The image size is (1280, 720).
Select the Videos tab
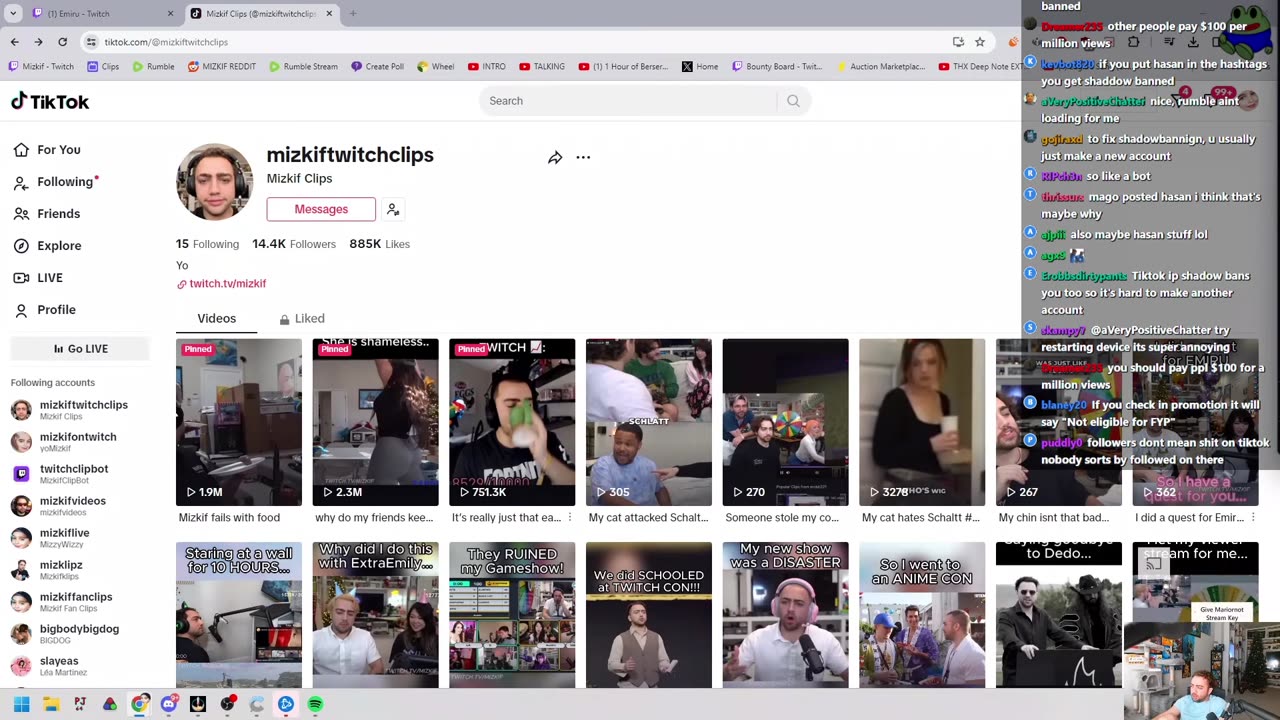coord(216,319)
